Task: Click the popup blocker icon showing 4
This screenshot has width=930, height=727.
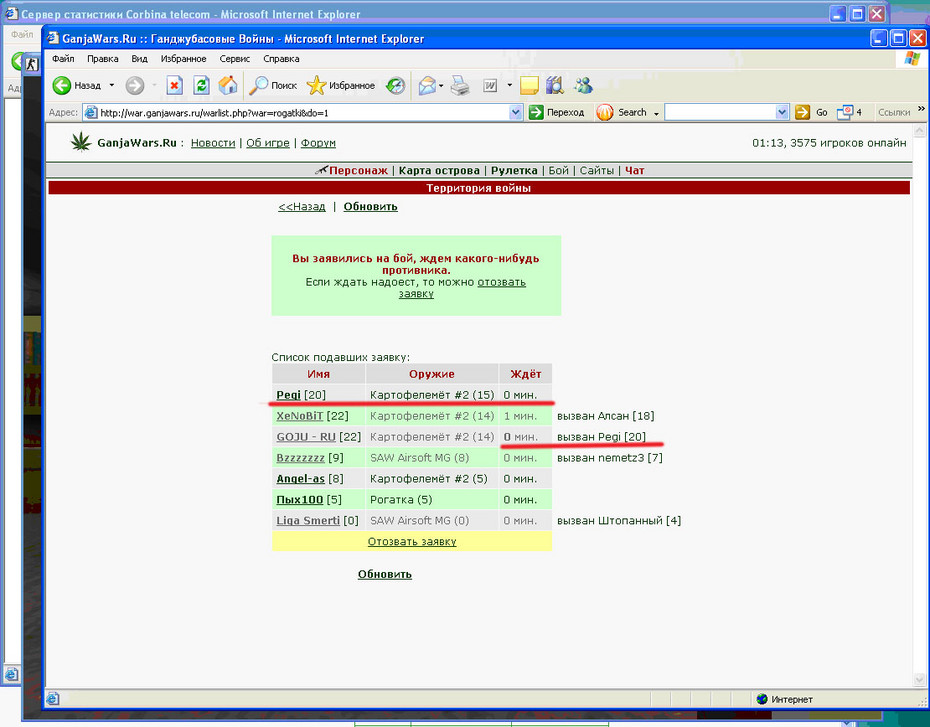Action: pos(845,112)
